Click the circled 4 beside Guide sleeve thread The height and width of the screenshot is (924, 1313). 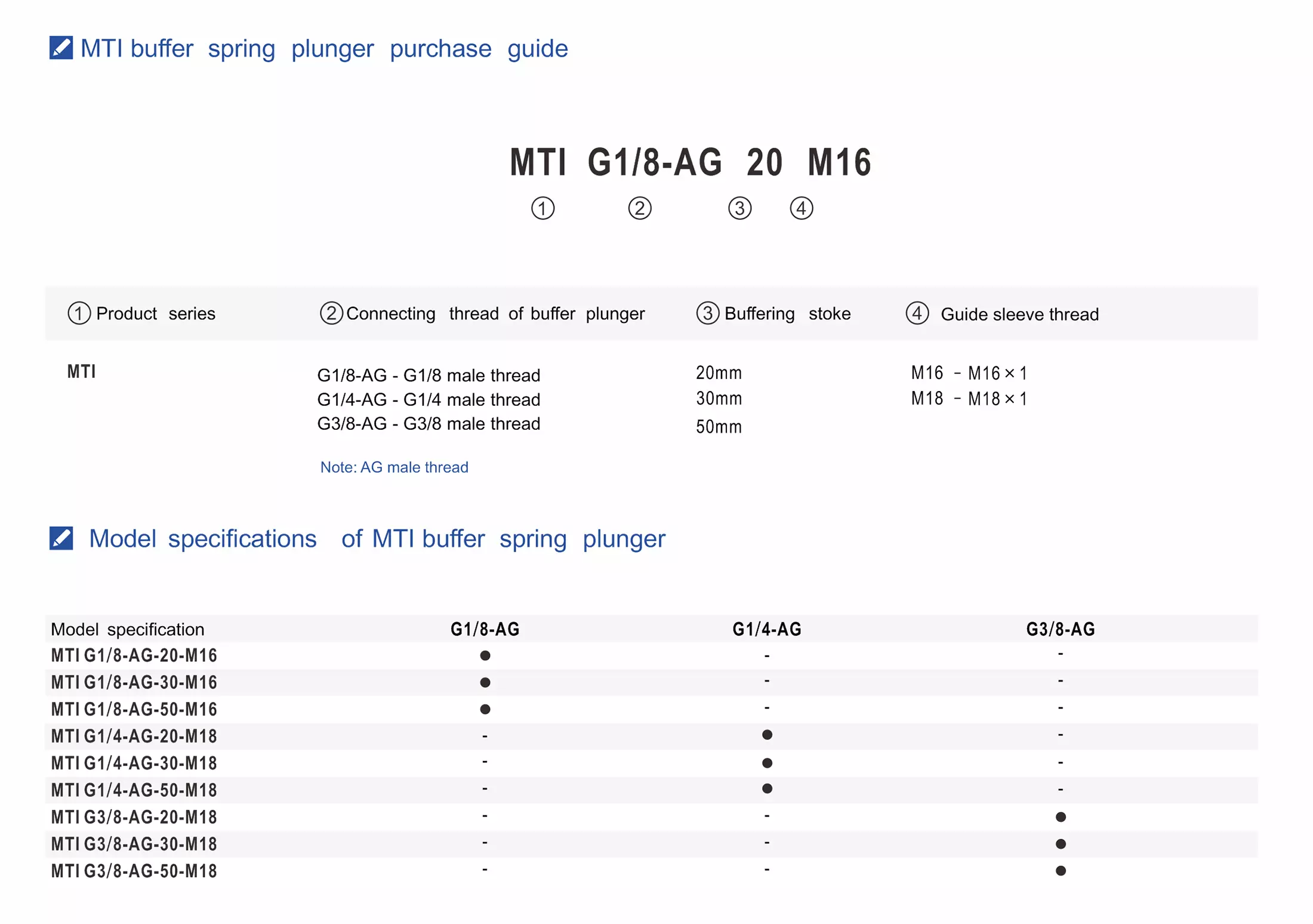coord(917,313)
